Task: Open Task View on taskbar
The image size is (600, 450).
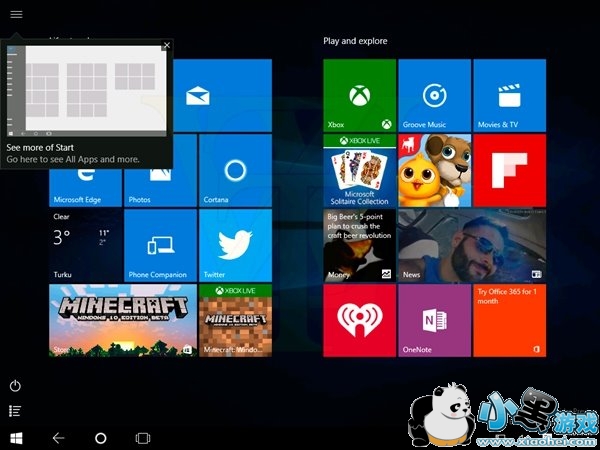Action: [143, 438]
